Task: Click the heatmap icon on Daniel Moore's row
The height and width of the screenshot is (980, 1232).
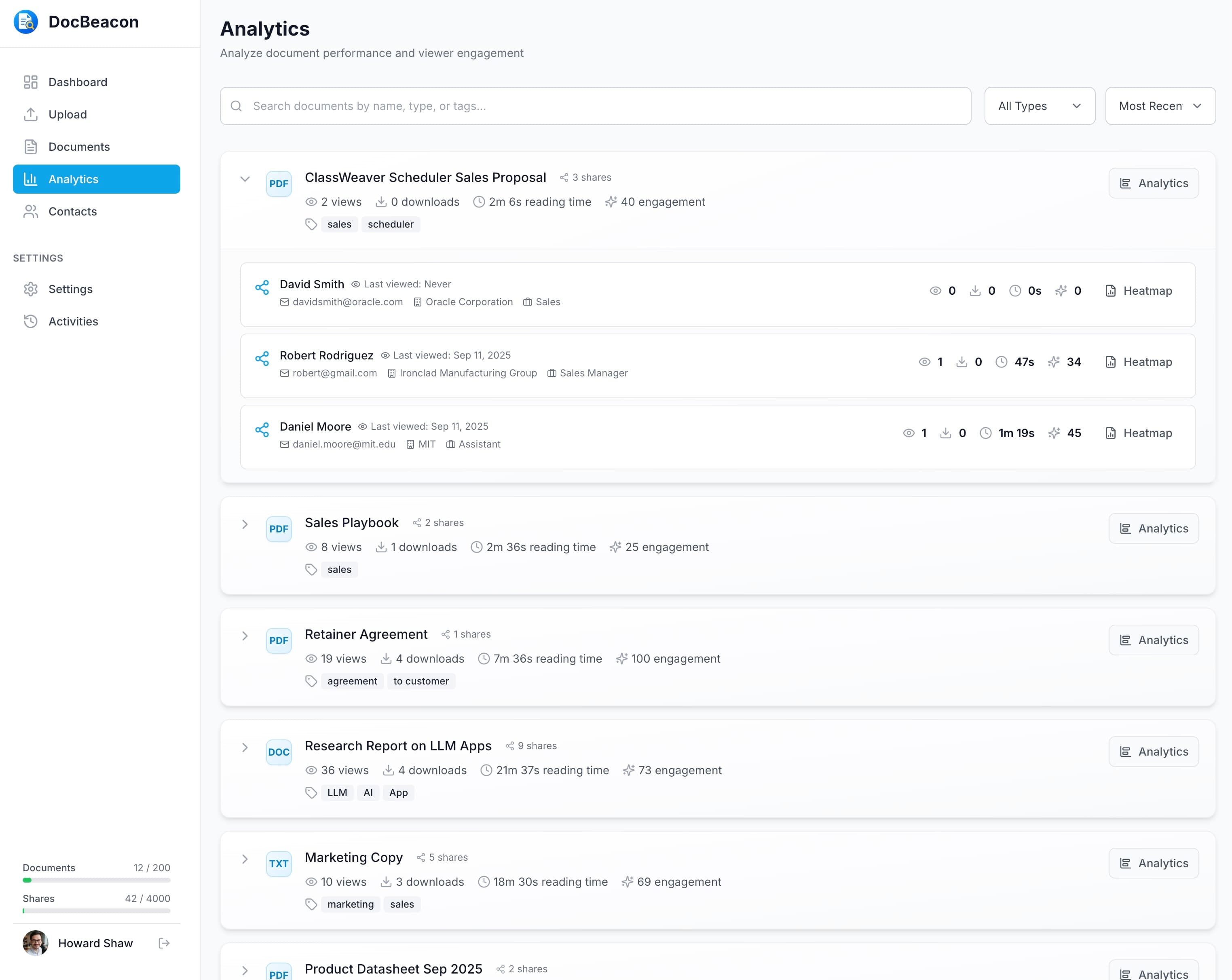Action: (1110, 433)
